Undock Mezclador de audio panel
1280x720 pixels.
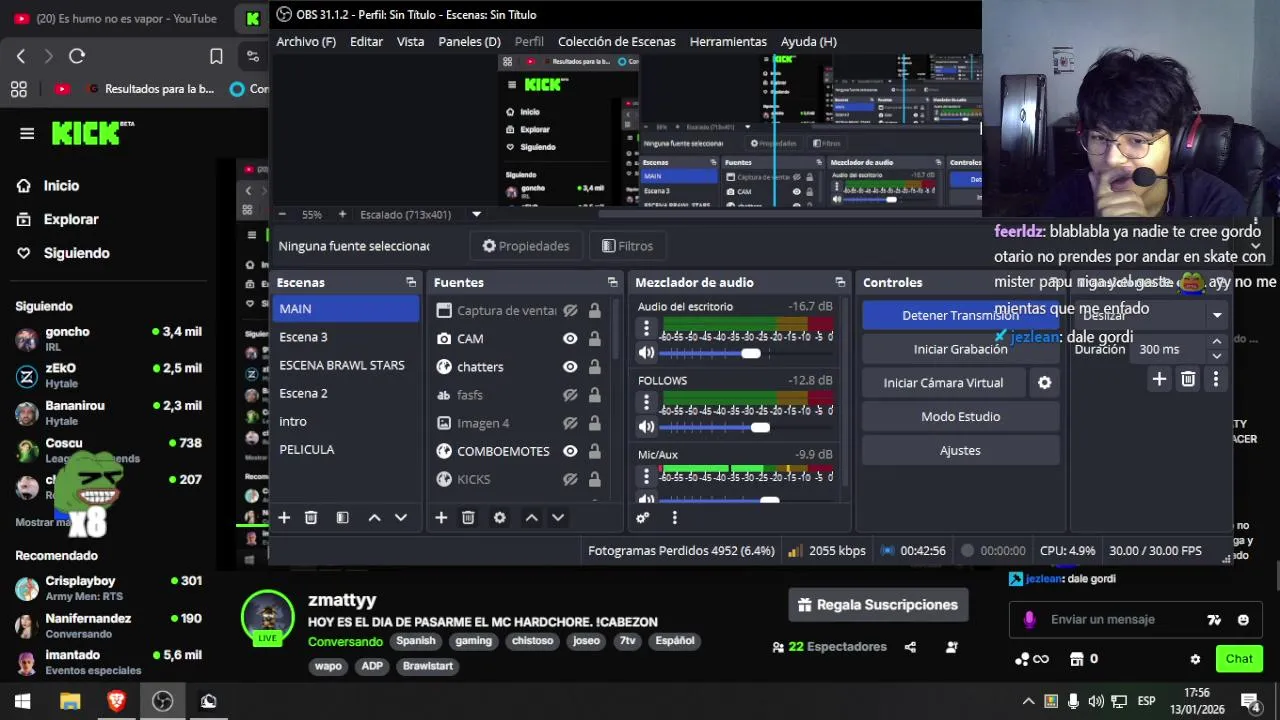tap(840, 283)
